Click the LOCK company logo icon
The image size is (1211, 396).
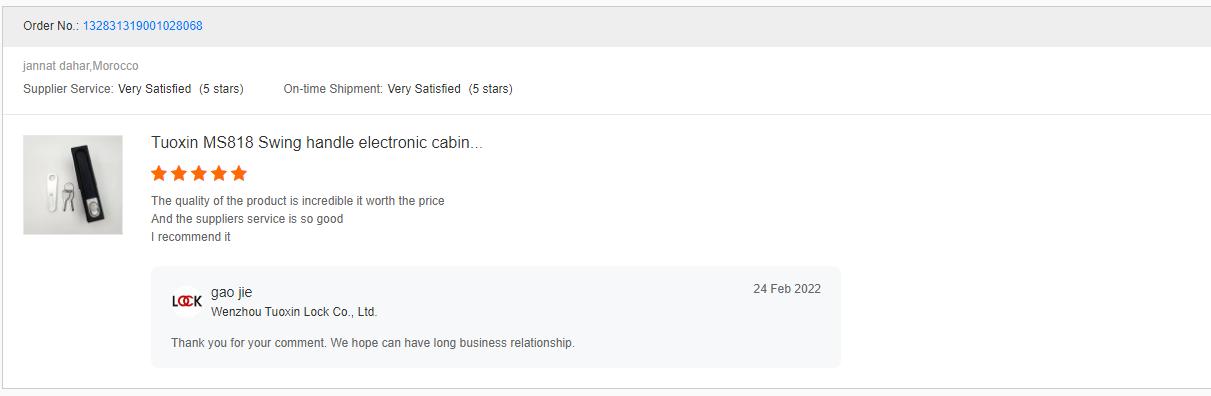click(187, 301)
